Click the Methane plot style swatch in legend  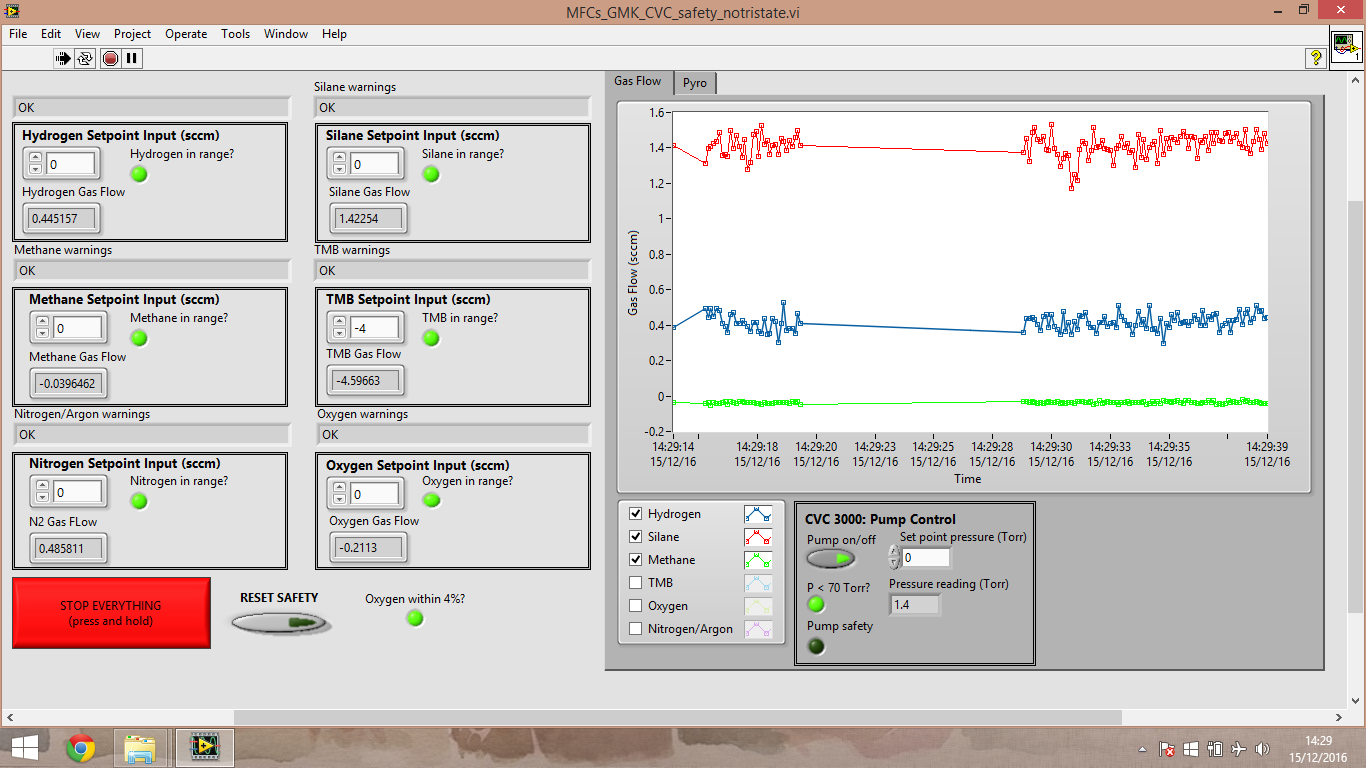coord(759,560)
